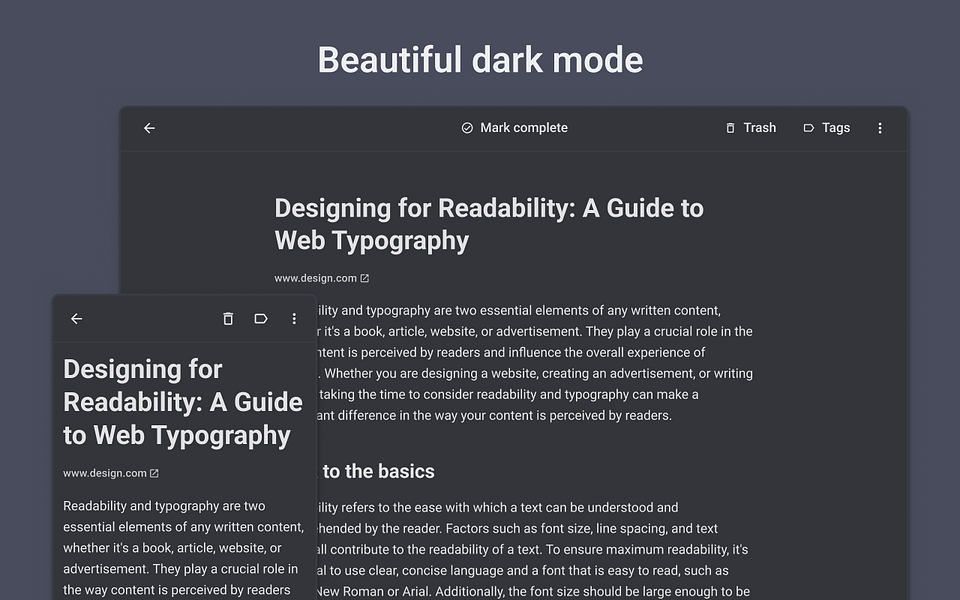This screenshot has width=960, height=600.
Task: Open the three-dot menu in the large window
Action: click(880, 128)
